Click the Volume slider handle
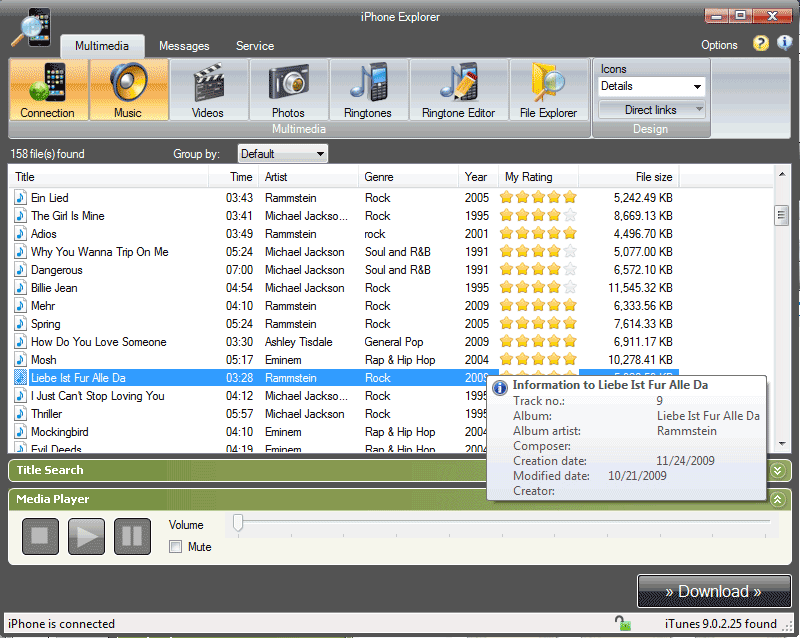This screenshot has width=800, height=638. pyautogui.click(x=238, y=523)
